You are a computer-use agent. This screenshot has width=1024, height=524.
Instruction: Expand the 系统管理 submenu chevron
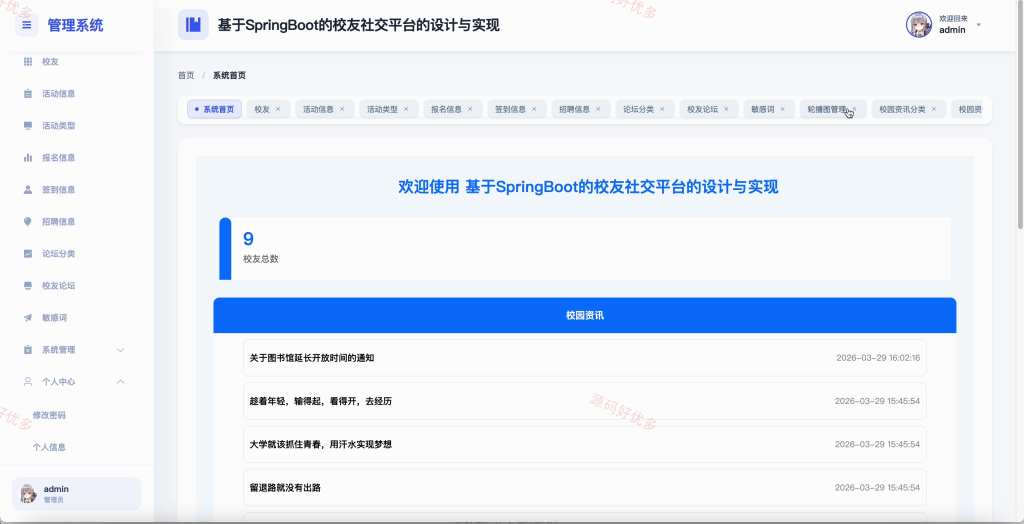point(120,350)
